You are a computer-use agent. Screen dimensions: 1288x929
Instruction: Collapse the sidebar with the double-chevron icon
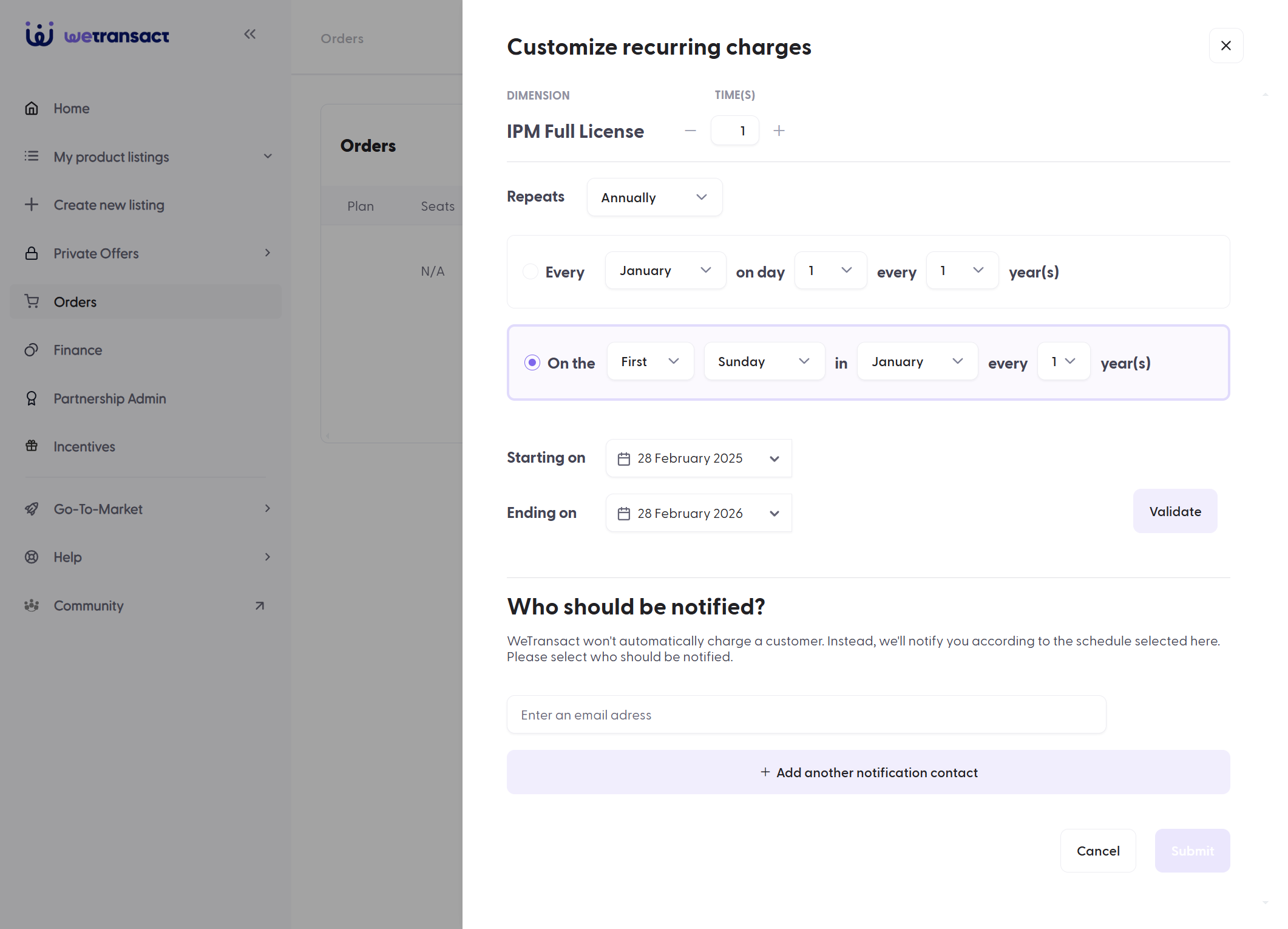click(x=249, y=34)
